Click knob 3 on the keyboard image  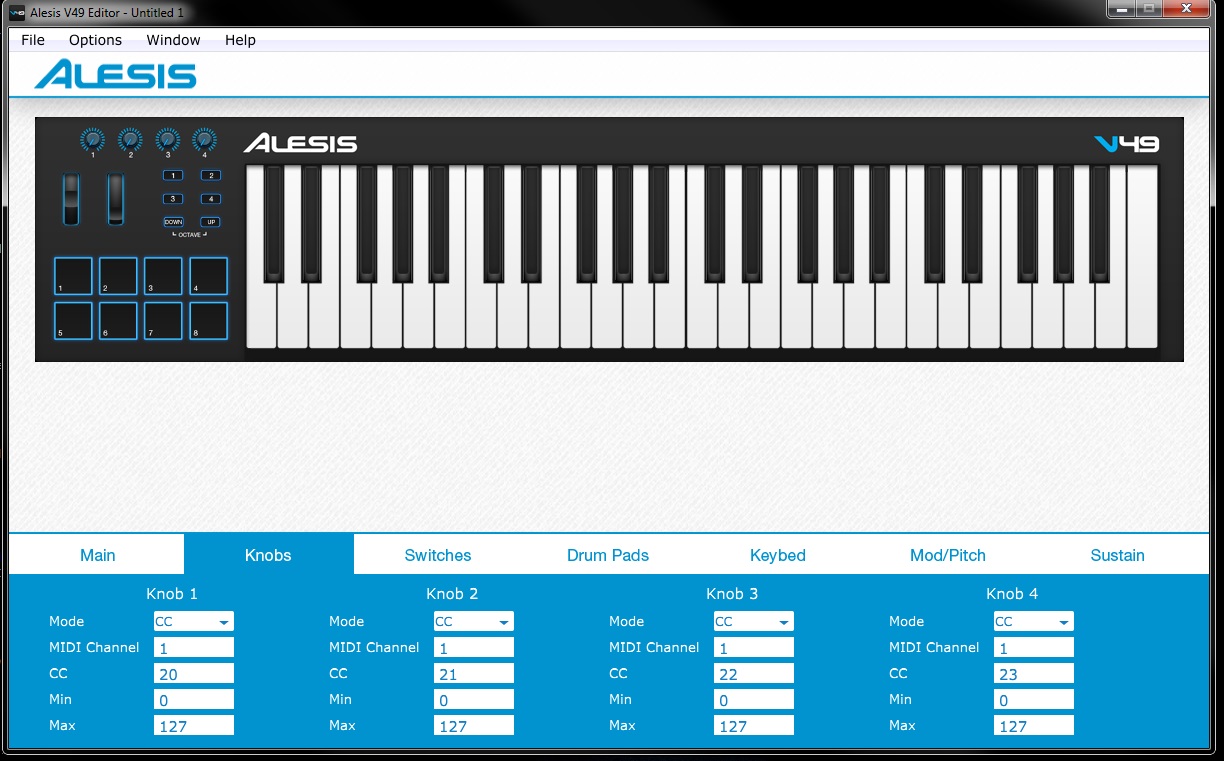(168, 140)
